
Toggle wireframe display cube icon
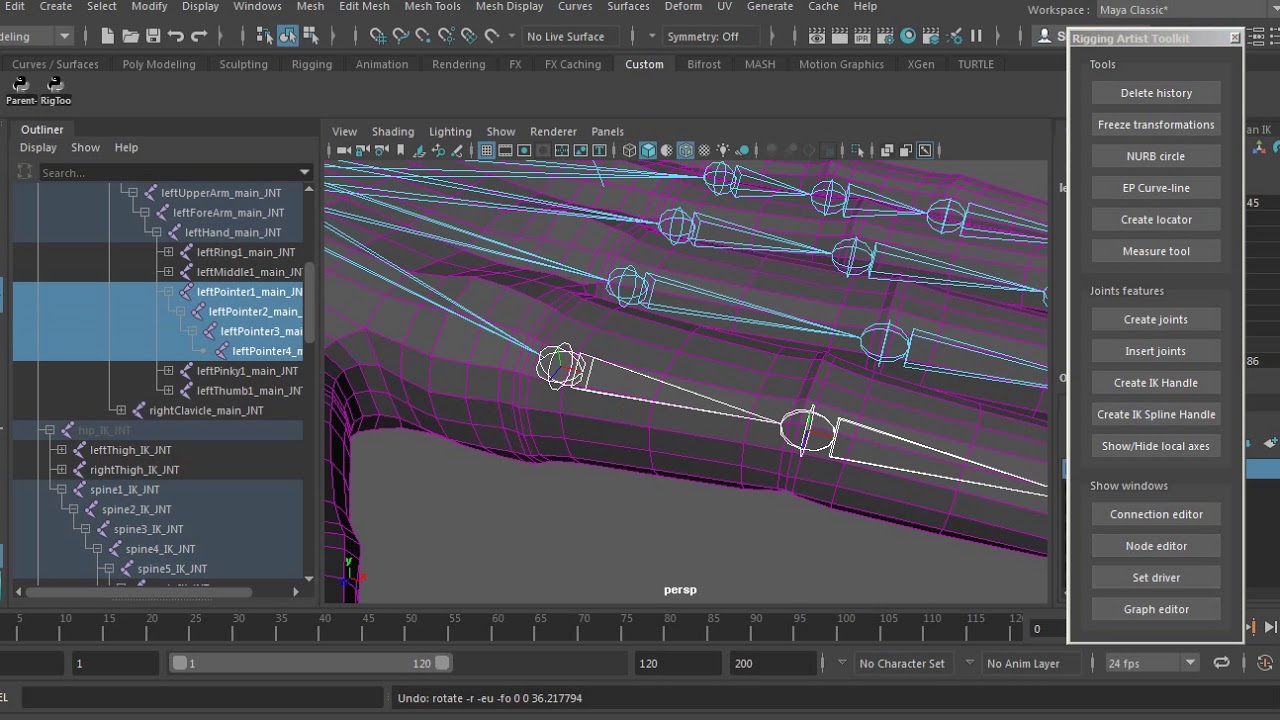(x=629, y=150)
